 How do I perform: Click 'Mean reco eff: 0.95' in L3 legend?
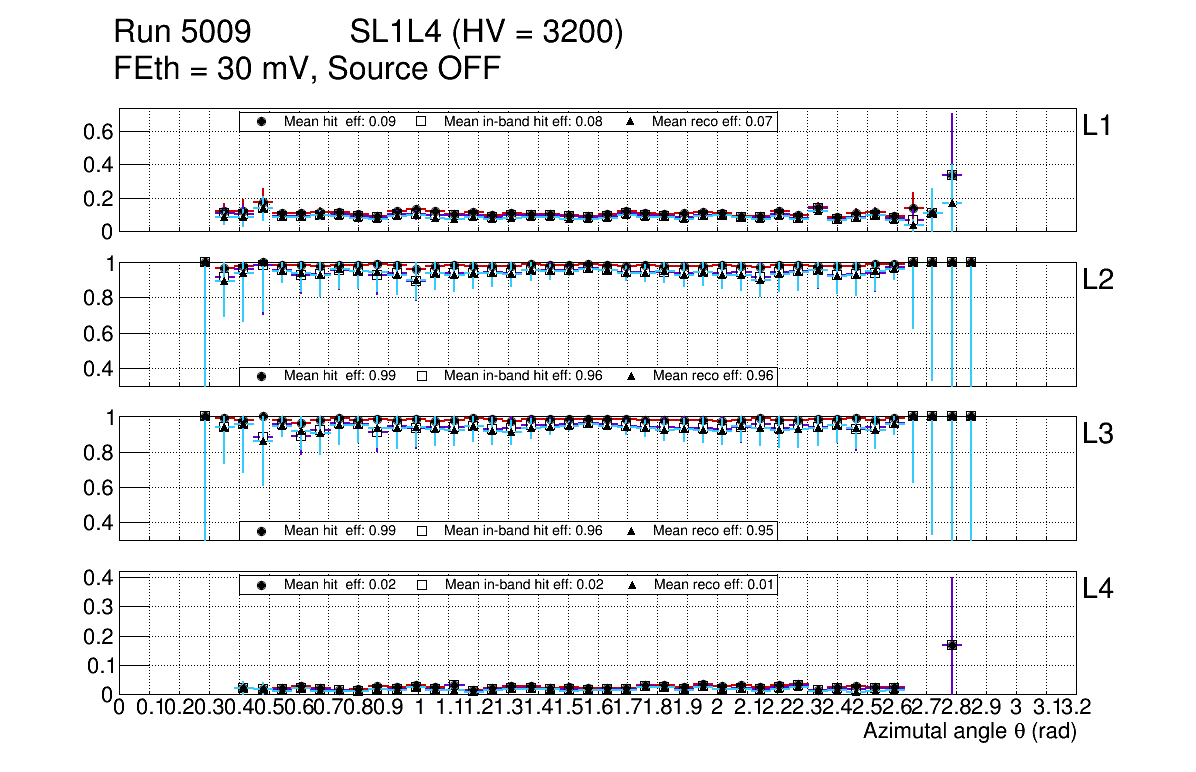(x=713, y=530)
